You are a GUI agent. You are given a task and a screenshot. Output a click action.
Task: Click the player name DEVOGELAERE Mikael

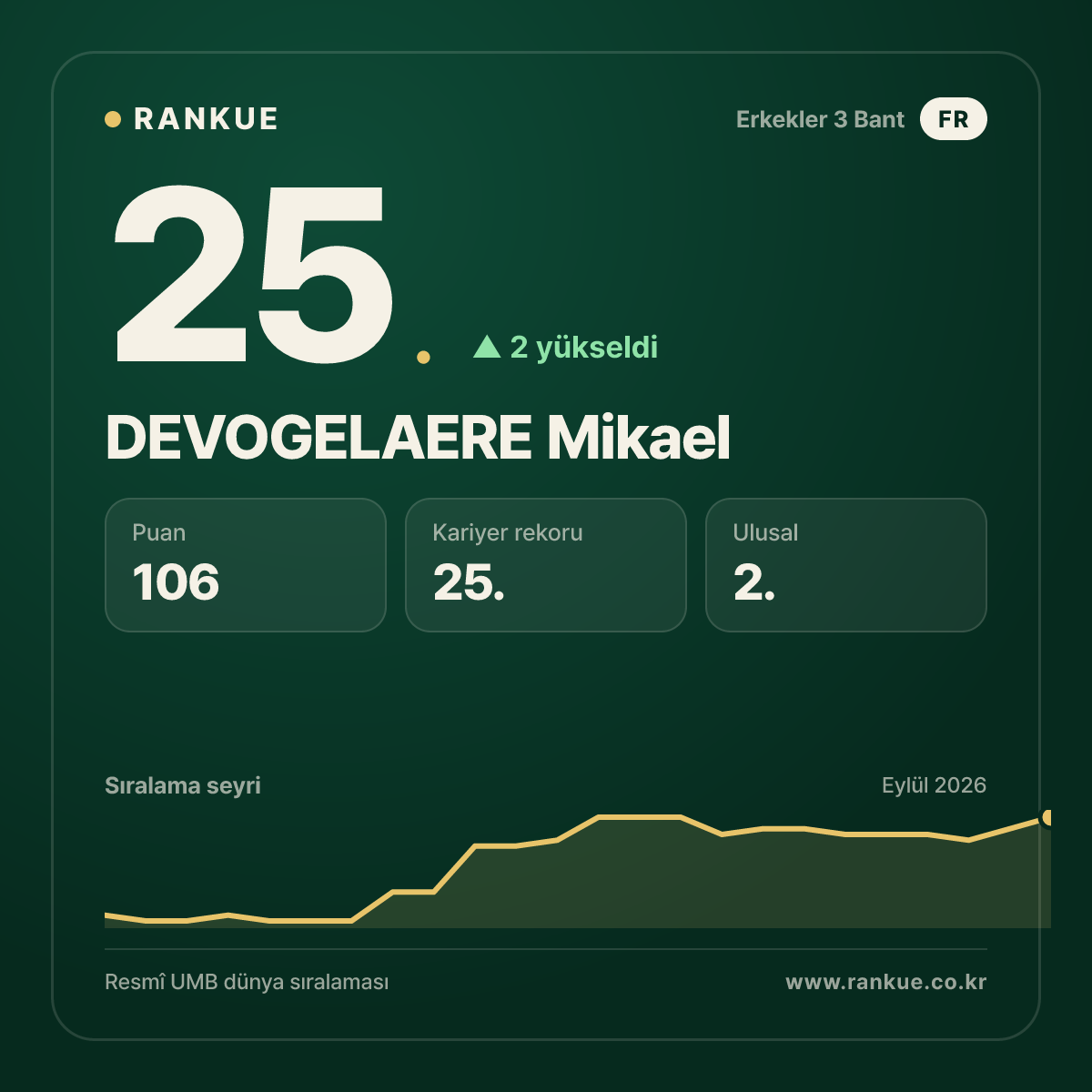418,439
